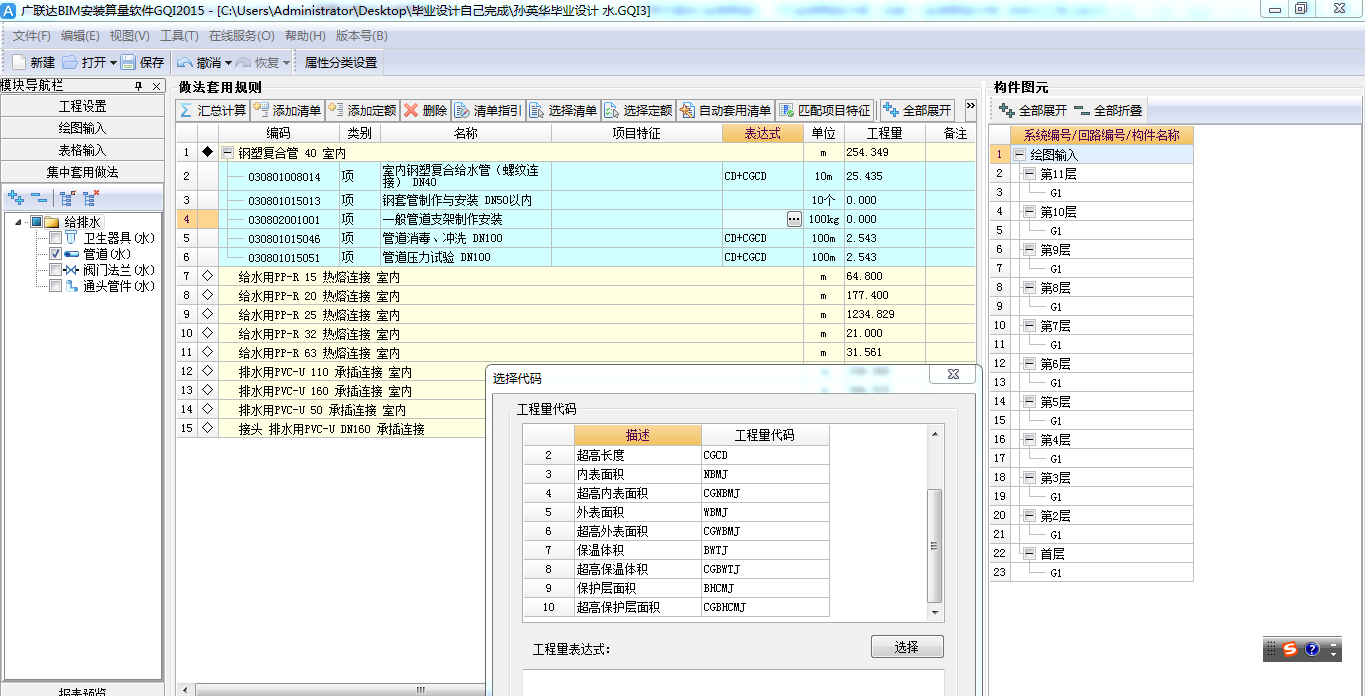Collapse the 首层 node

pos(1029,554)
